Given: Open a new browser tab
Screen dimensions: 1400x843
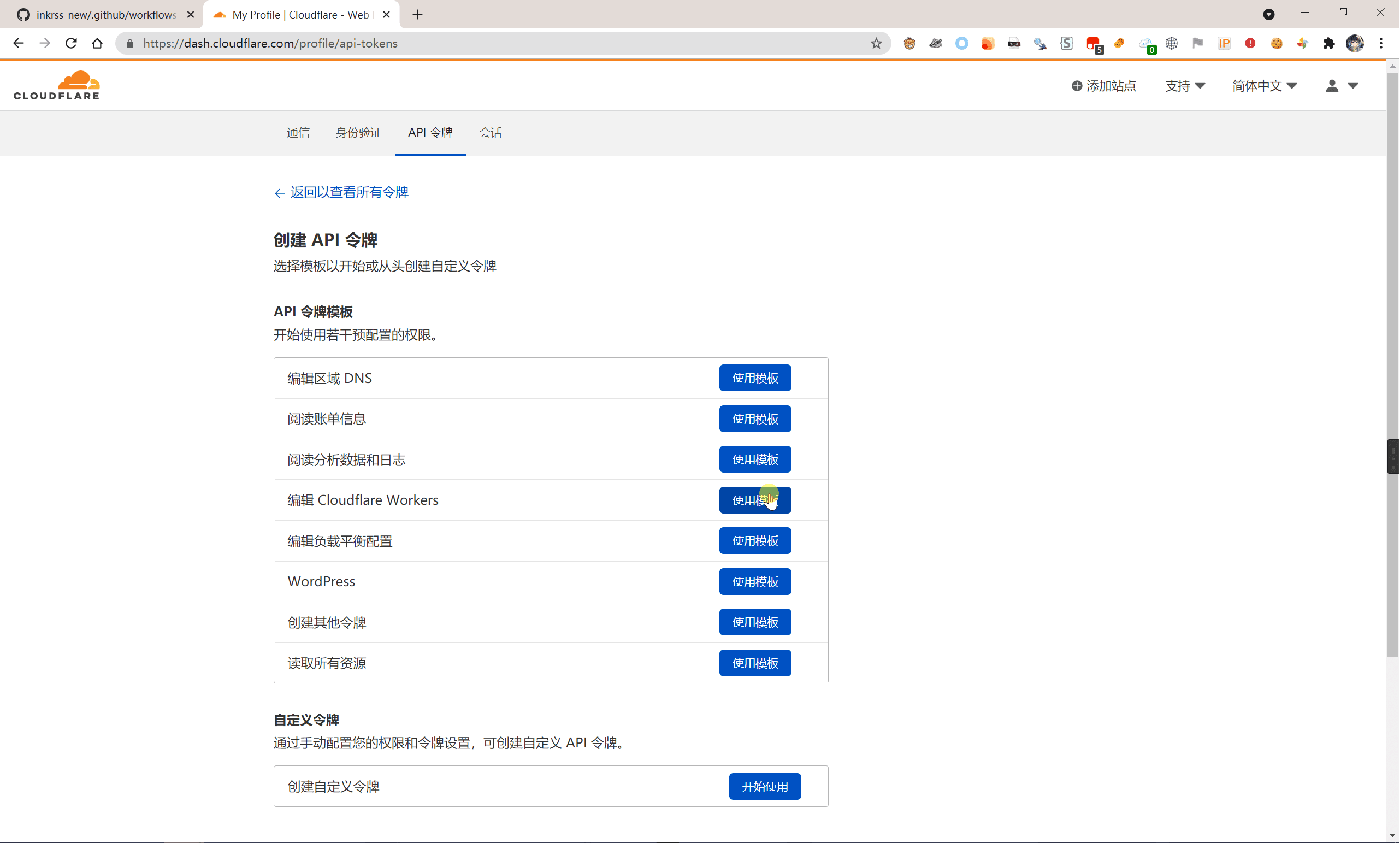Looking at the screenshot, I should tap(417, 15).
